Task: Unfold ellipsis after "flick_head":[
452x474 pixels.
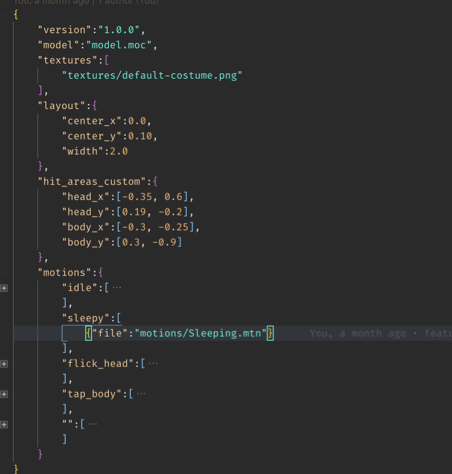Action: point(153,363)
